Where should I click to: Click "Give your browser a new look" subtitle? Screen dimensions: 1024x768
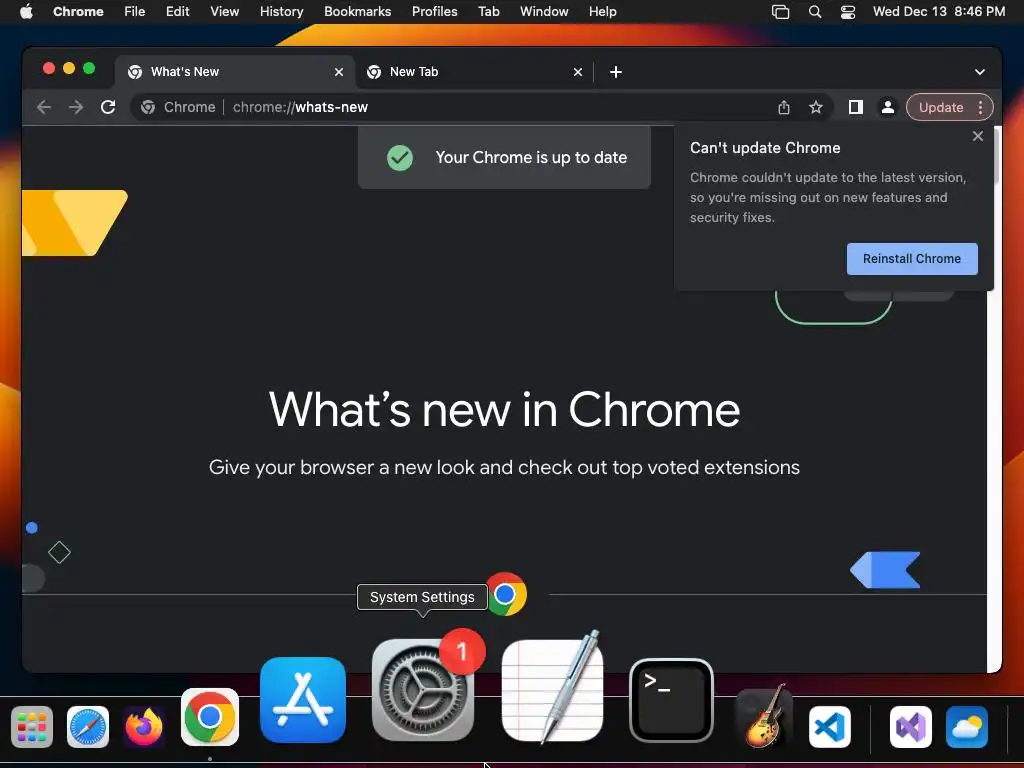[504, 468]
